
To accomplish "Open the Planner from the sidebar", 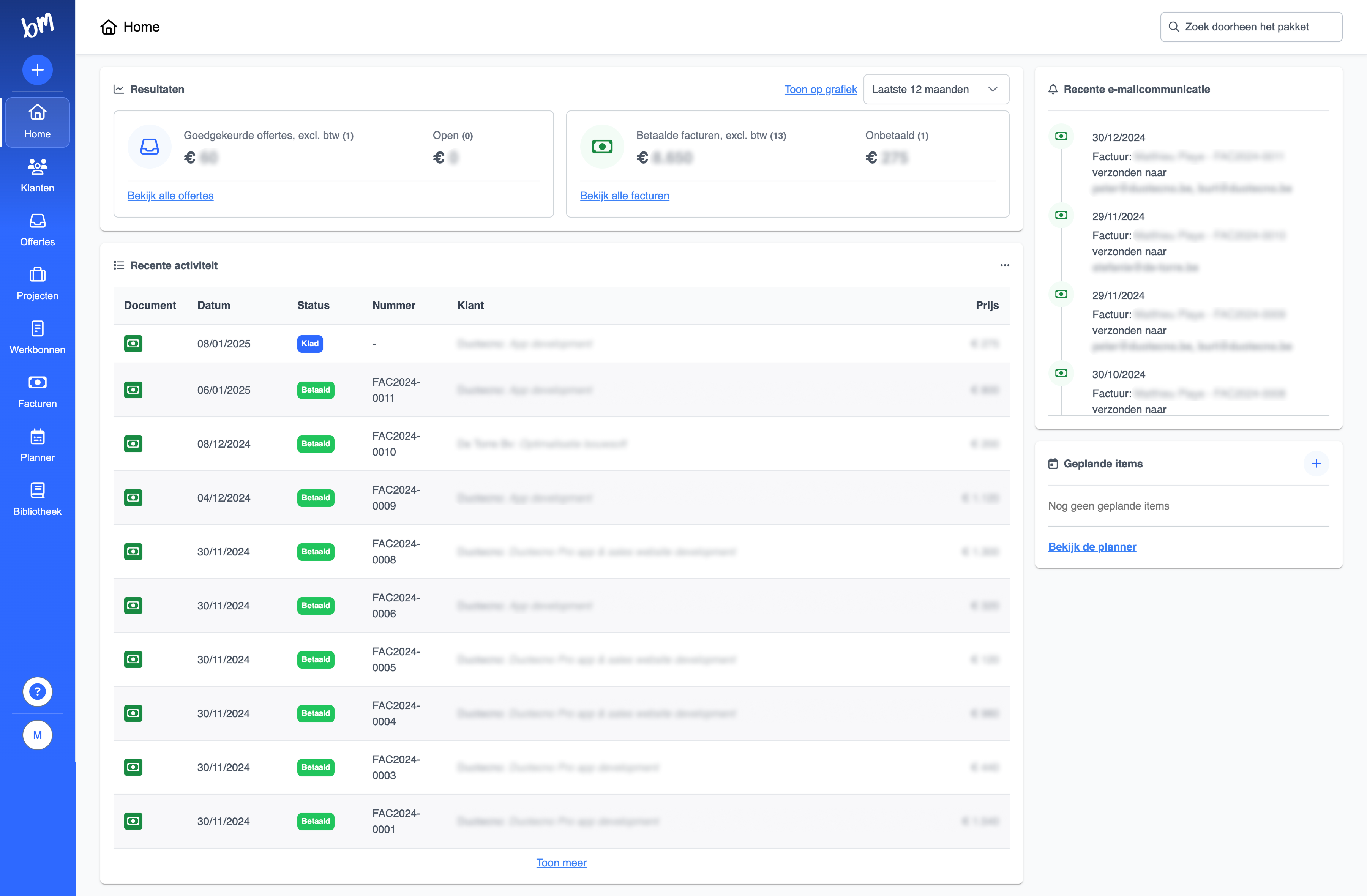I will 37,444.
